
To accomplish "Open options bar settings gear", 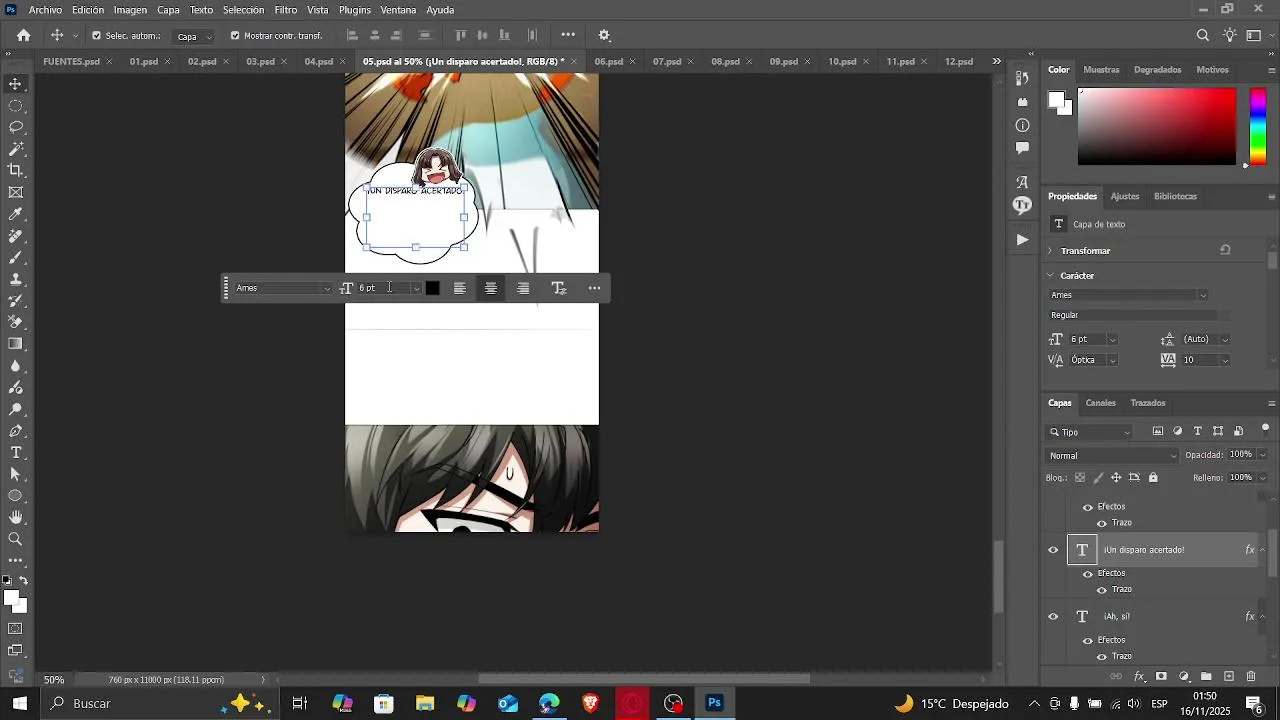I will pos(604,35).
